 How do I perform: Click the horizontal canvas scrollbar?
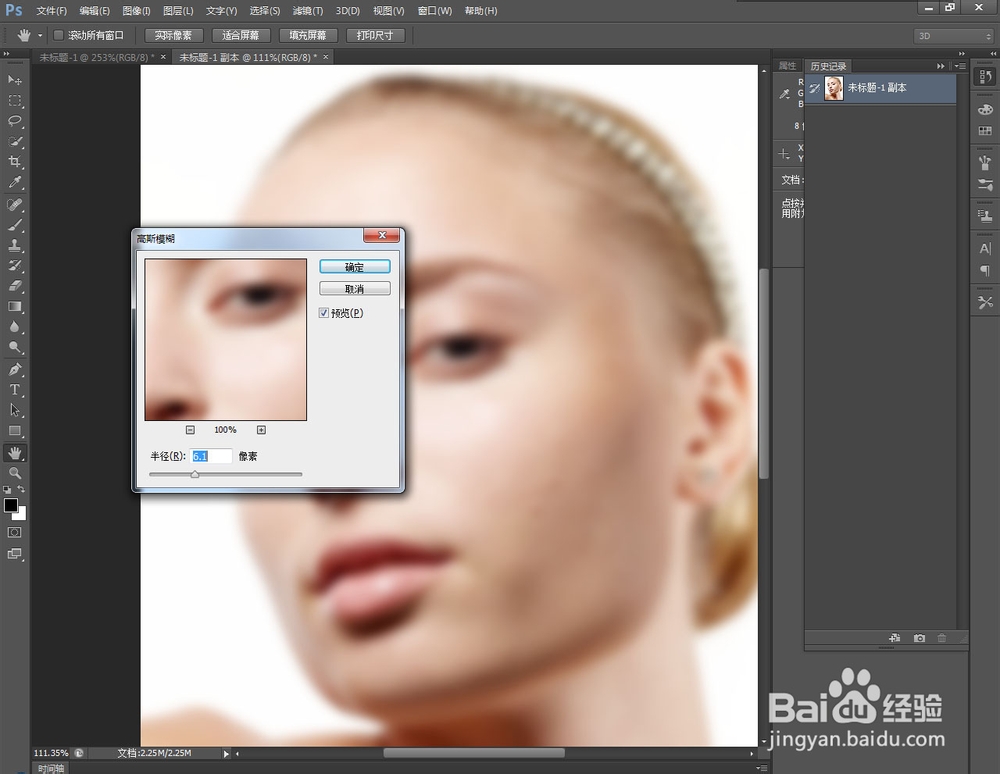click(x=474, y=753)
